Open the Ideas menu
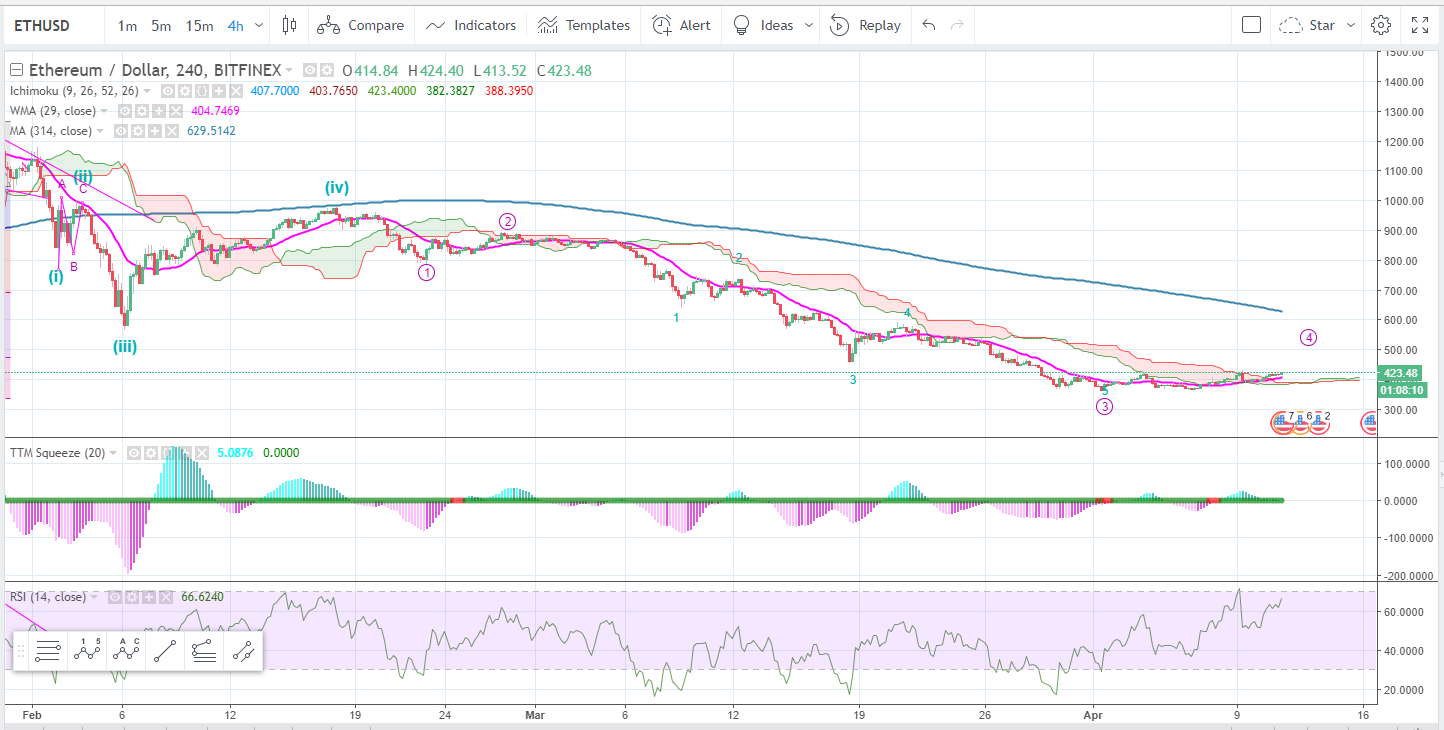 tap(763, 25)
